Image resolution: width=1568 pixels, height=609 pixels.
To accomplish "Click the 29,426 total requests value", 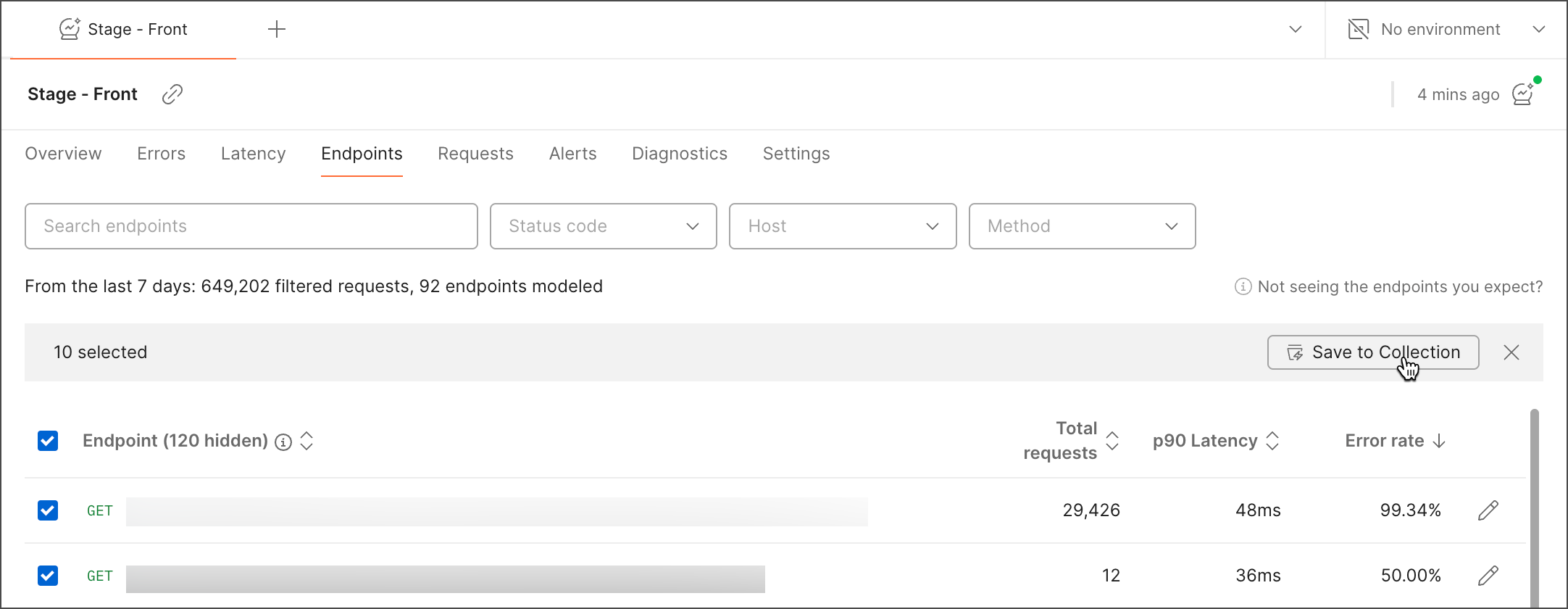I will (x=1091, y=510).
